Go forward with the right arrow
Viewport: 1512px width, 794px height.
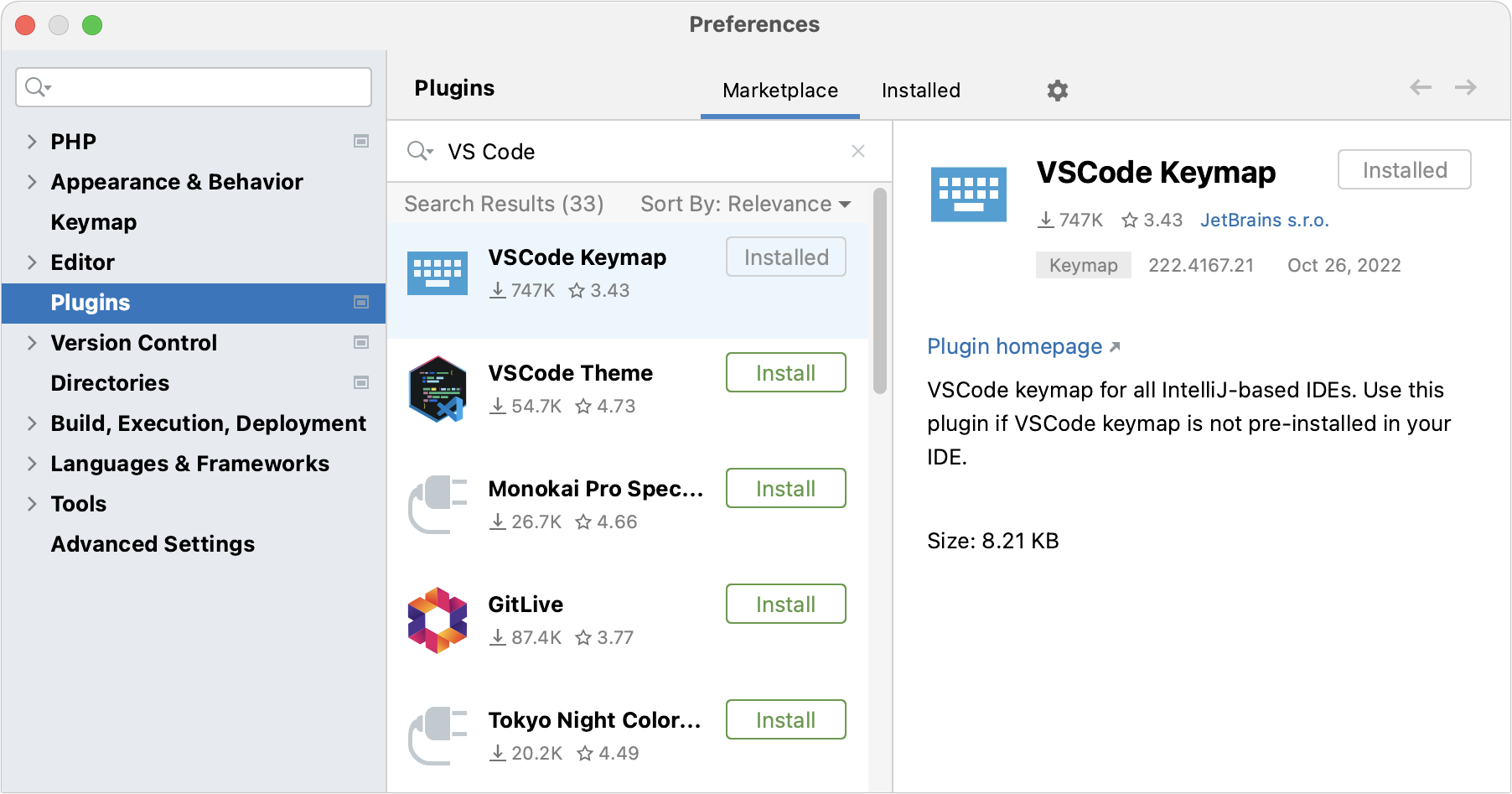(1465, 87)
